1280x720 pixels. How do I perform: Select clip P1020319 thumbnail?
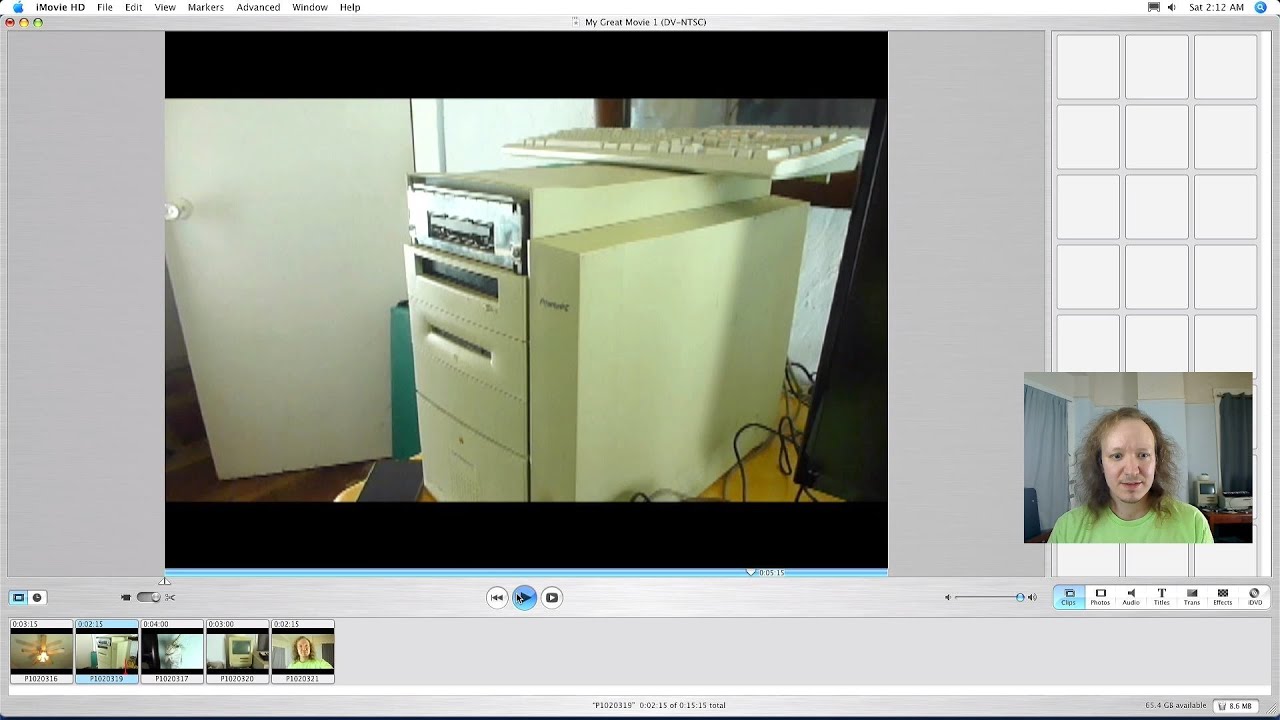pos(107,651)
